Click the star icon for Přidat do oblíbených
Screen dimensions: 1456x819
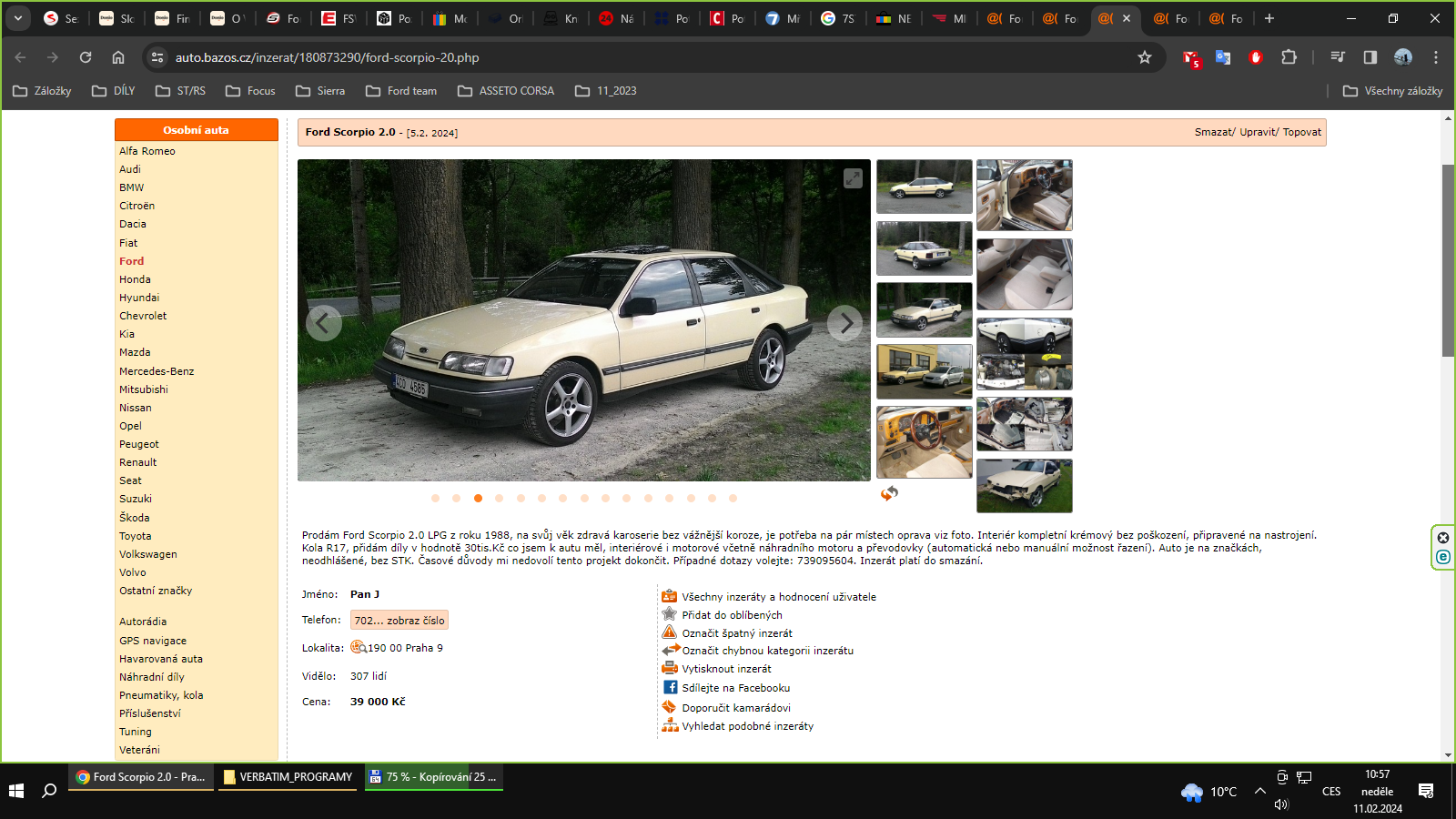click(670, 613)
